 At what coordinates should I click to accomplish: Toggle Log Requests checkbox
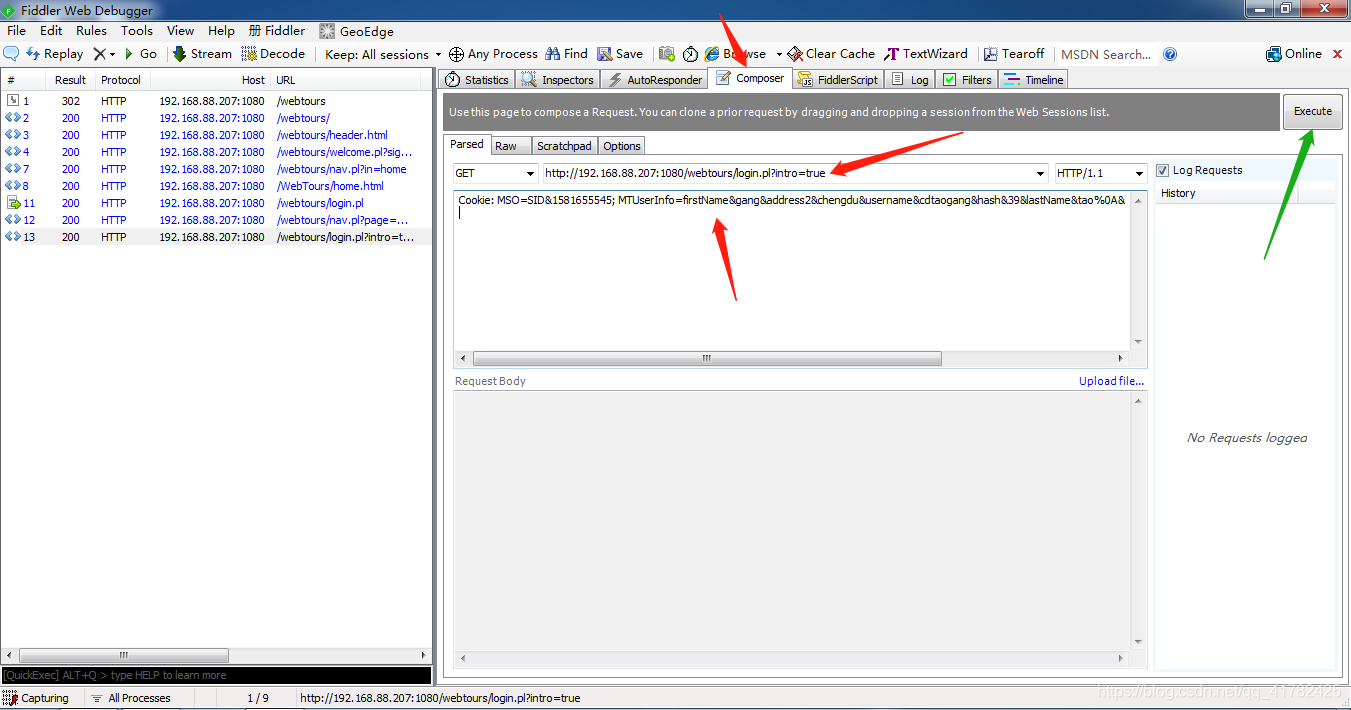1163,171
